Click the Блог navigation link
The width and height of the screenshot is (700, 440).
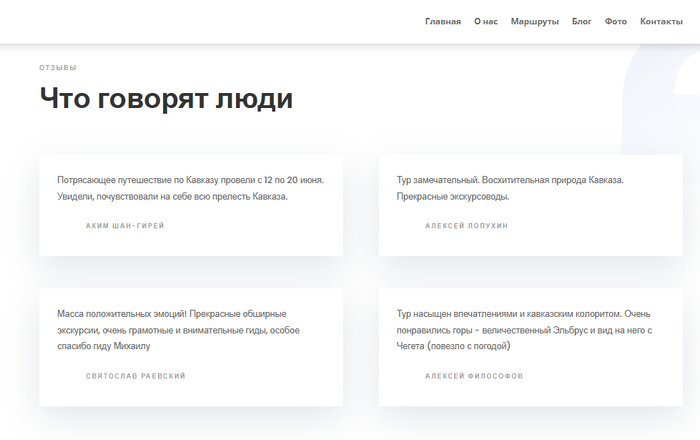pos(581,21)
